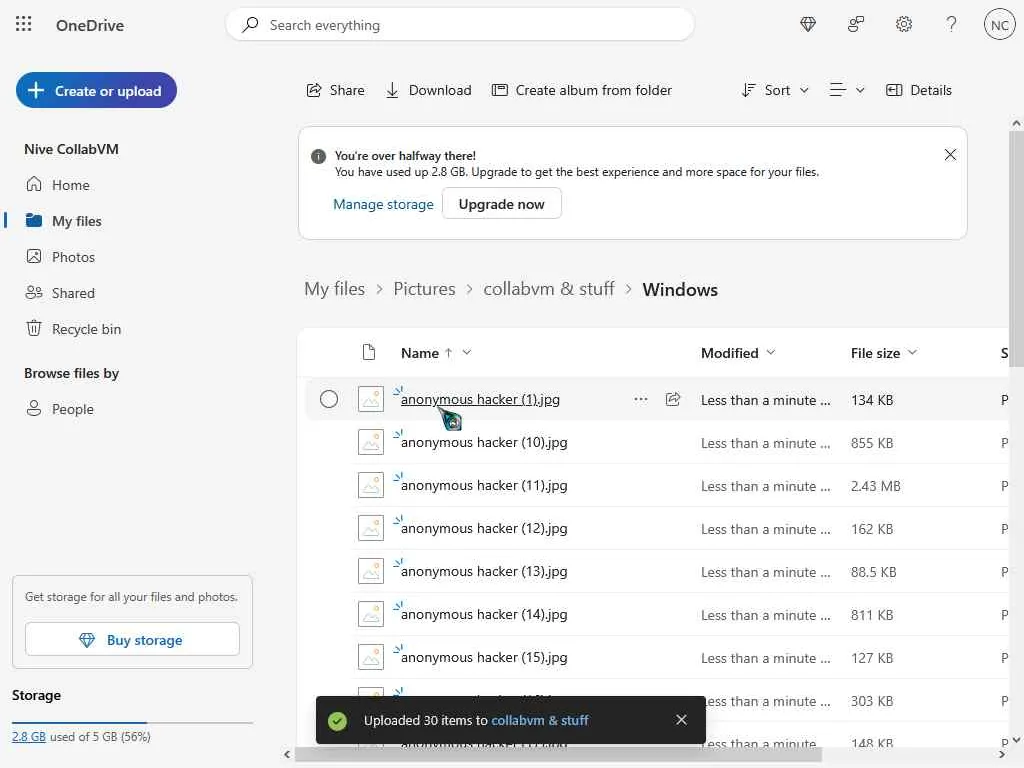Navigate to the Shared section

(x=73, y=293)
